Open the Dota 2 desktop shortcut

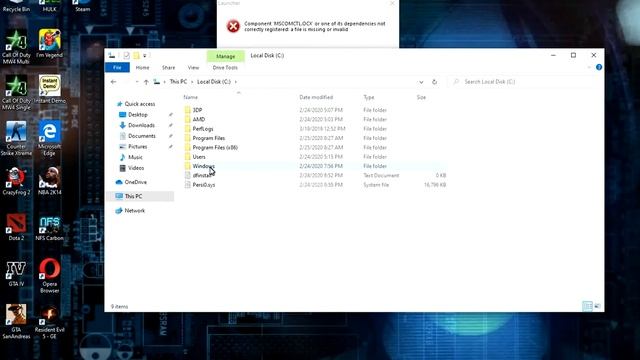(16, 227)
